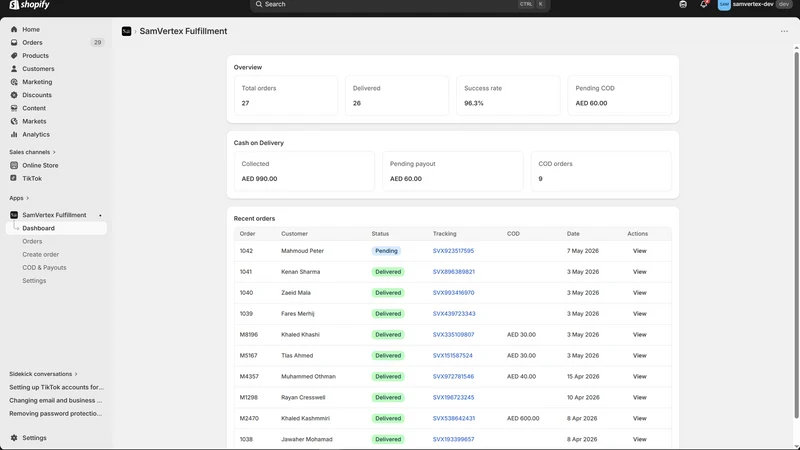The height and width of the screenshot is (450, 800).
Task: Open the Settings gear icon at the sidebar bottom
Action: [x=14, y=438]
